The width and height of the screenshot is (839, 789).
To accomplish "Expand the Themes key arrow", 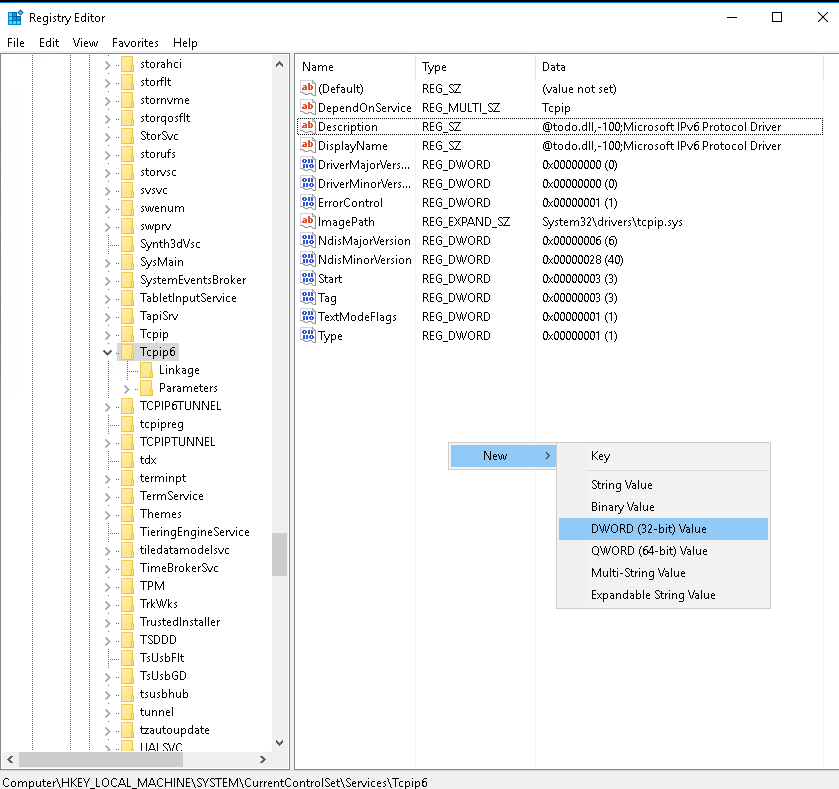I will click(108, 514).
